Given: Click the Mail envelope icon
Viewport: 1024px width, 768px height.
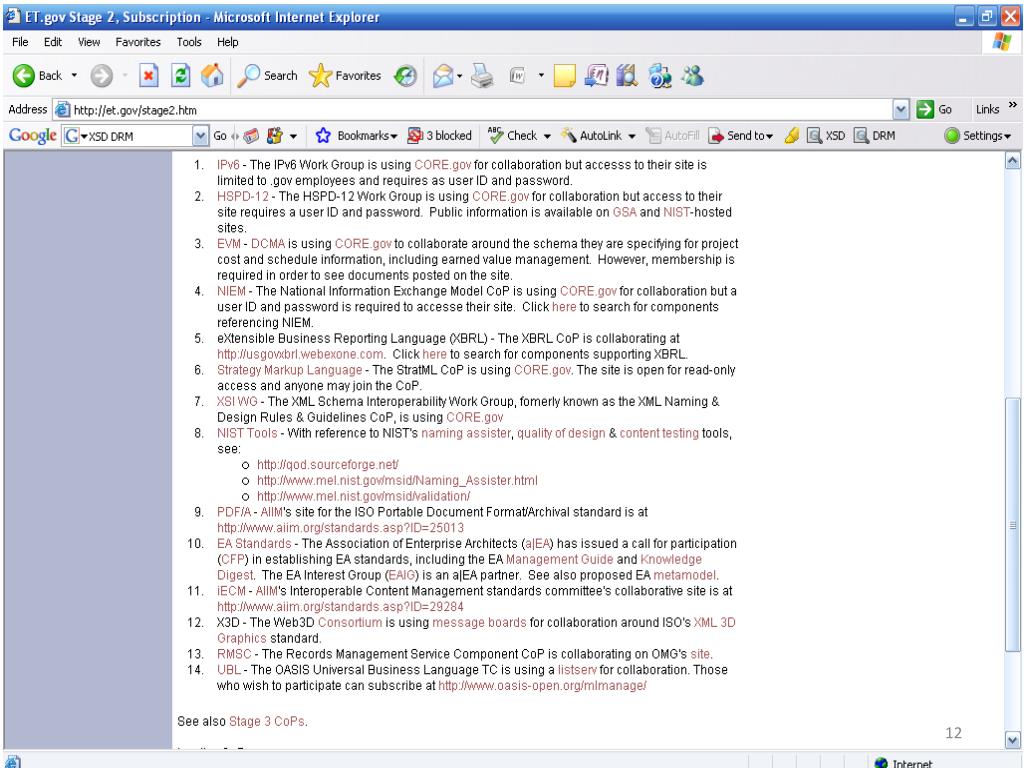Looking at the screenshot, I should pyautogui.click(x=442, y=76).
